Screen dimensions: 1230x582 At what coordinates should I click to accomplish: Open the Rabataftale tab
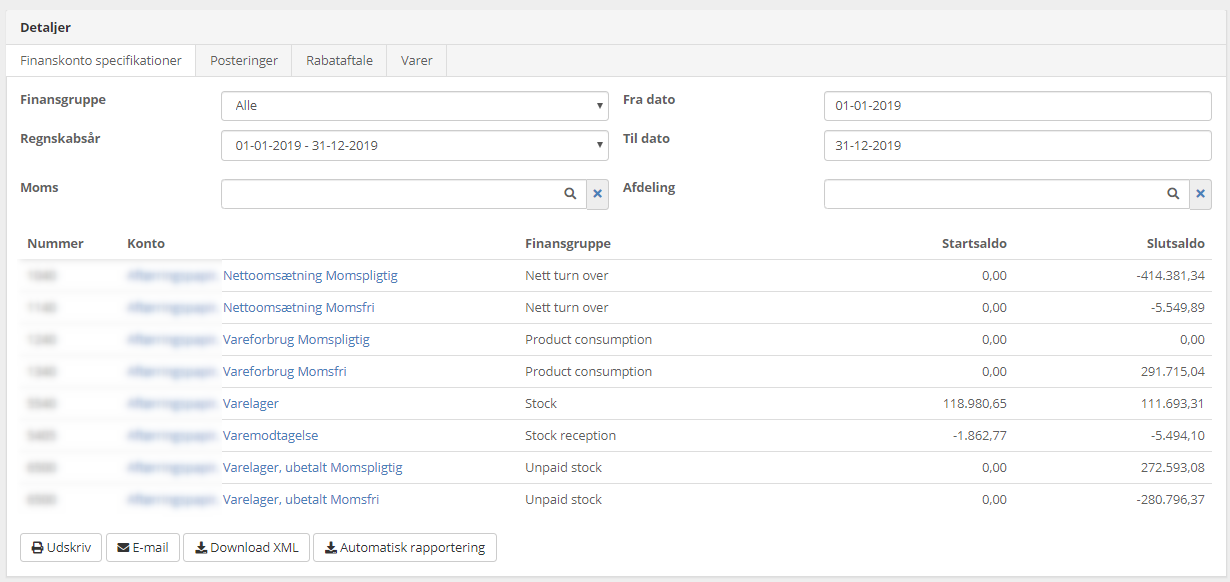tap(339, 60)
